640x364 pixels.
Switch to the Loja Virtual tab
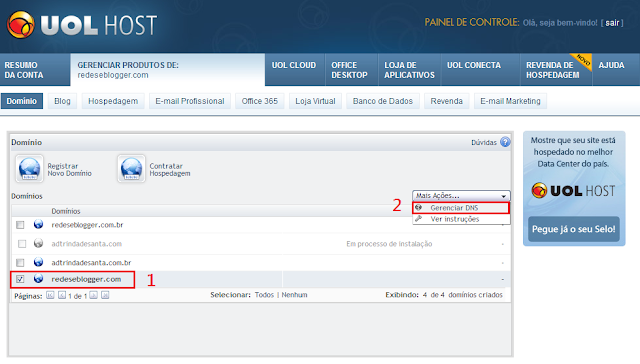tap(316, 101)
